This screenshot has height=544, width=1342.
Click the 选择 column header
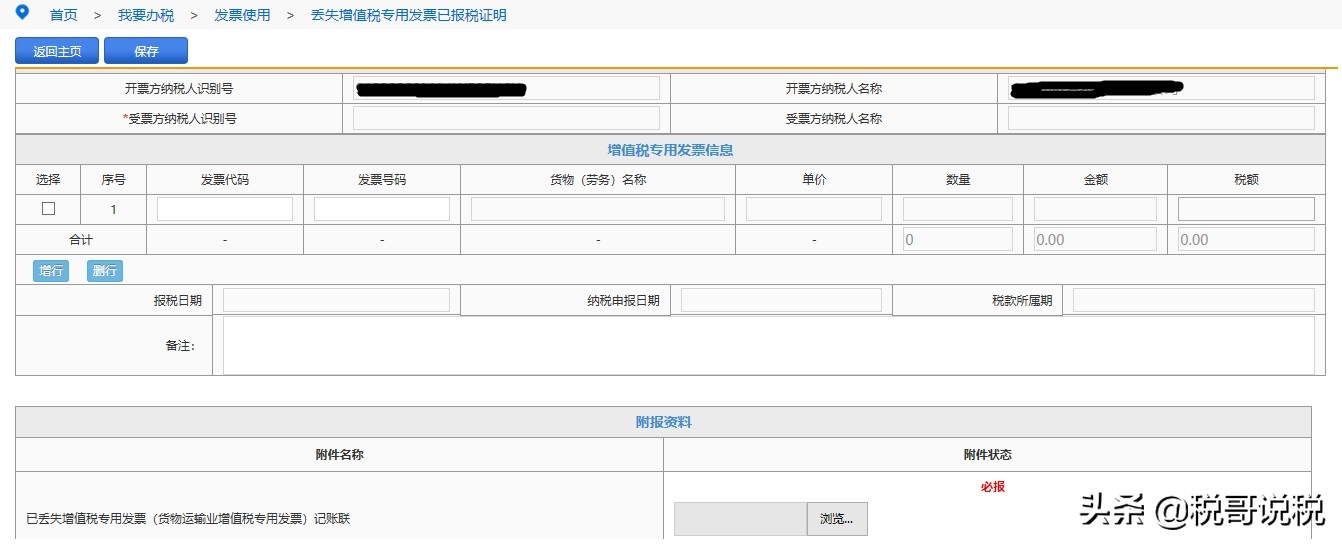[x=48, y=180]
